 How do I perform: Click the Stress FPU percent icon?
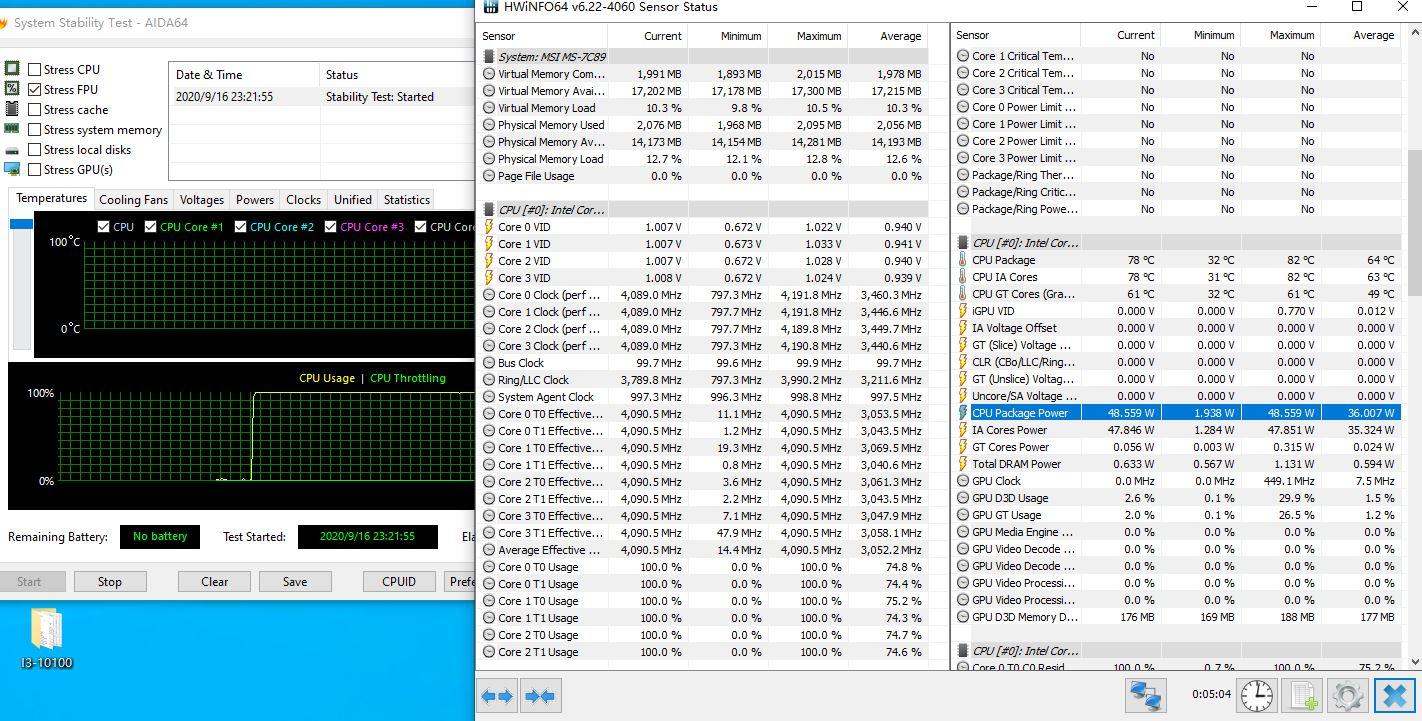click(12, 89)
